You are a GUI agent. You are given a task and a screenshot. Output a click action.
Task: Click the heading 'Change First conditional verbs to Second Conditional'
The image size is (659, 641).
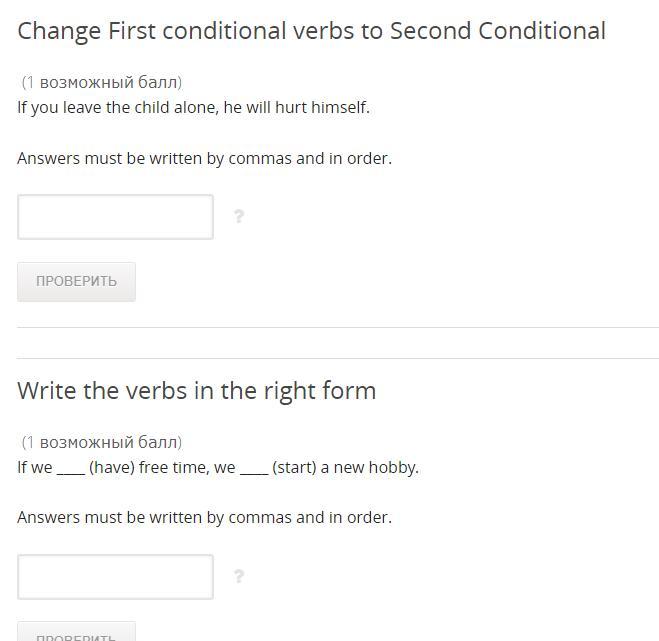click(x=311, y=31)
